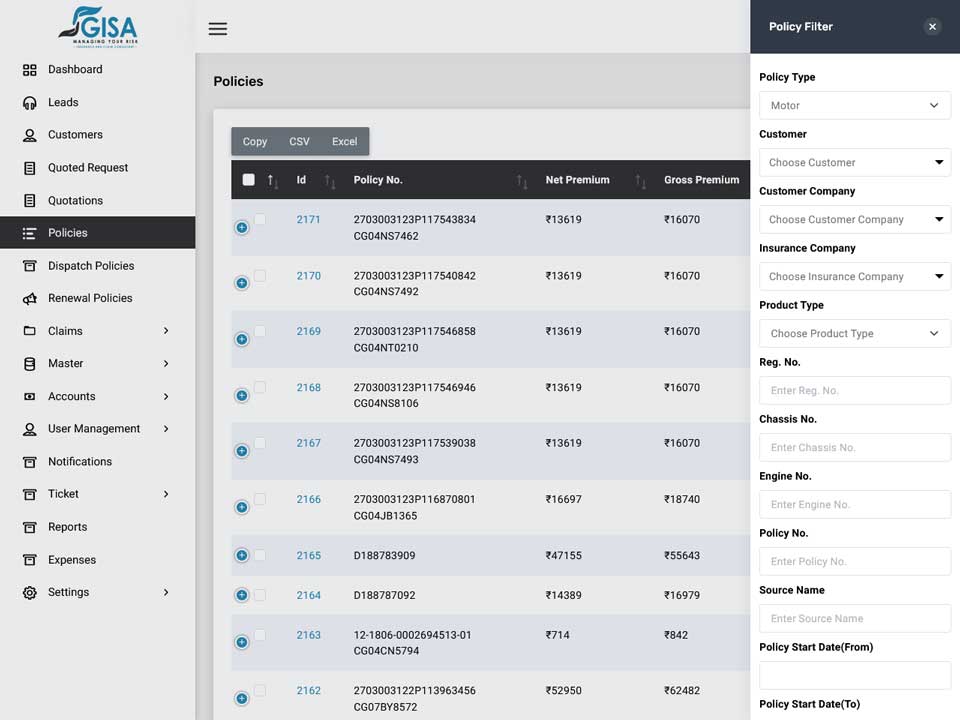Check the select-all header checkbox

[249, 179]
